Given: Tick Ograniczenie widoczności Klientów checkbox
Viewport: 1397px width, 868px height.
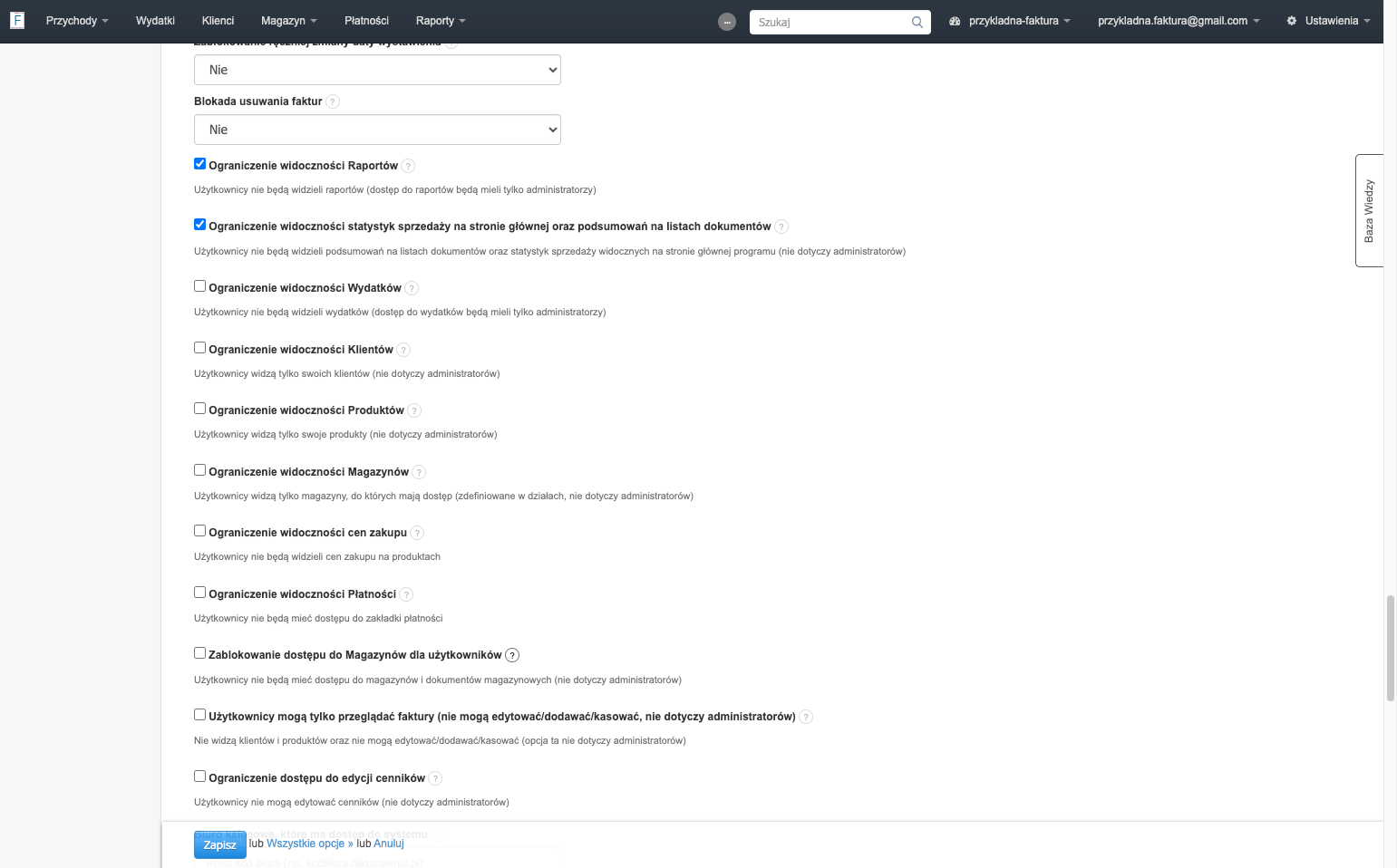Looking at the screenshot, I should [x=200, y=348].
